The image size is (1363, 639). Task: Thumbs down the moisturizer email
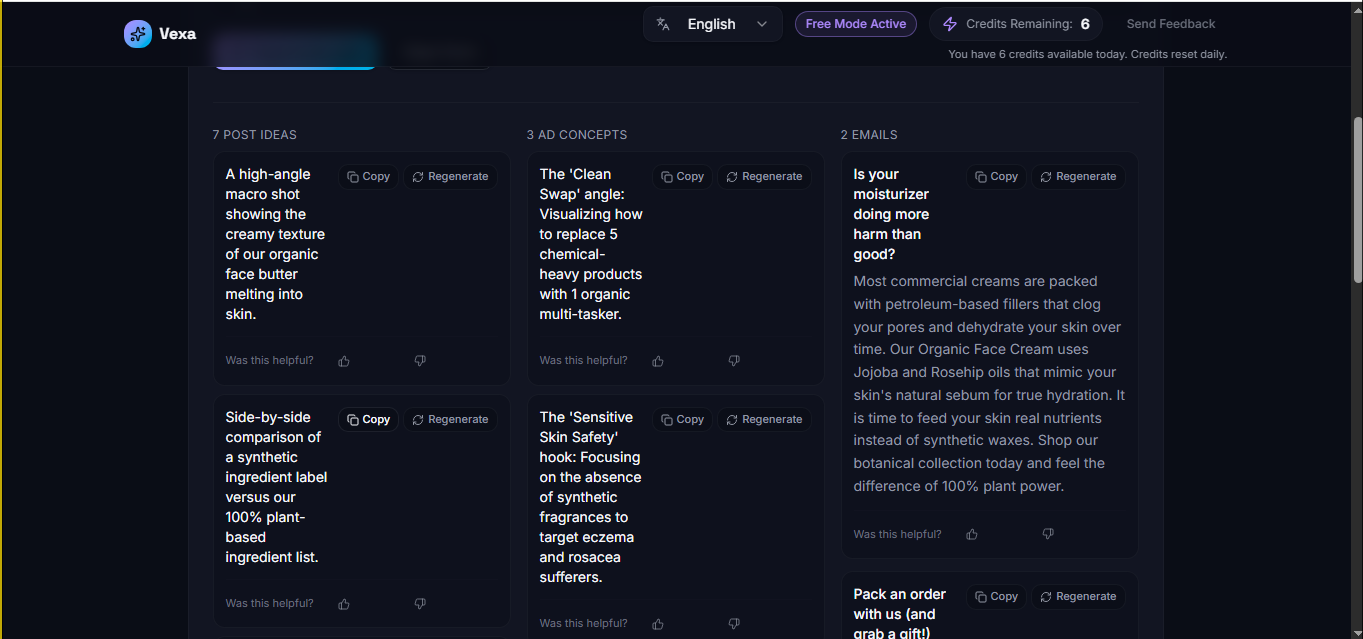pyautogui.click(x=1048, y=535)
